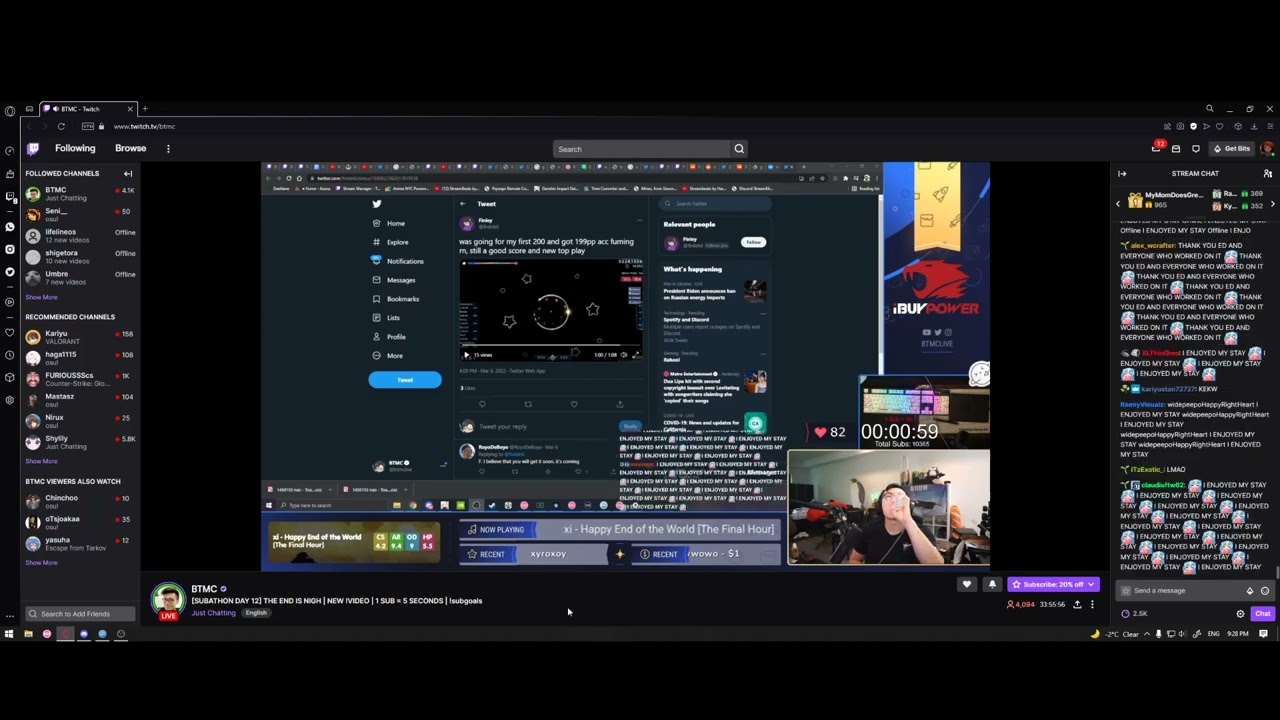1280x720 pixels.
Task: Show previous gift leaderboard entry
Action: 1118,204
